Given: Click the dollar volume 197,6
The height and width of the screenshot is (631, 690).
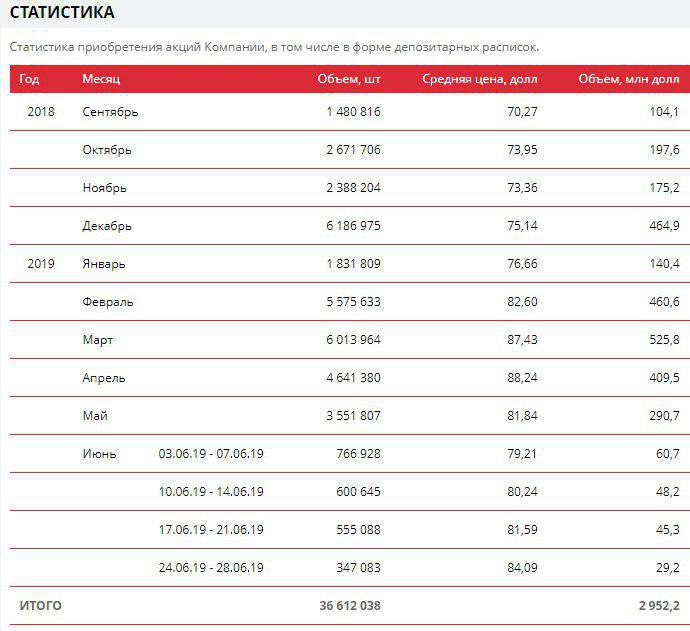Looking at the screenshot, I should (x=664, y=150).
